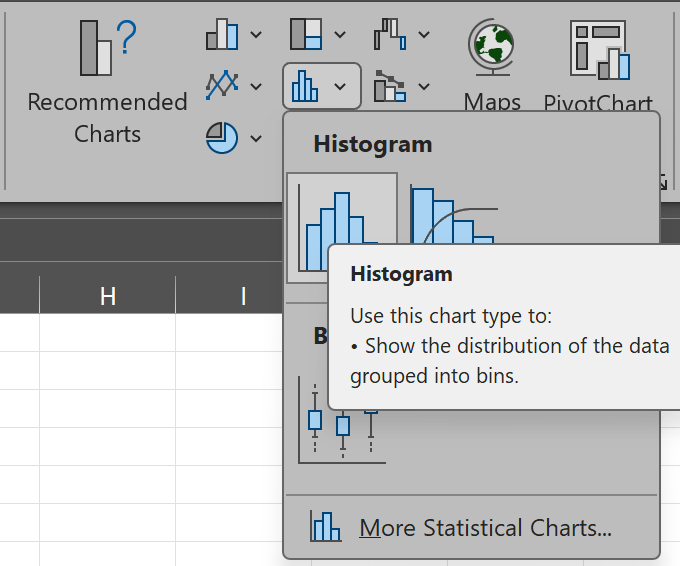Expand the Waterfall Chart dropdown arrow
The height and width of the screenshot is (566, 680).
(424, 34)
